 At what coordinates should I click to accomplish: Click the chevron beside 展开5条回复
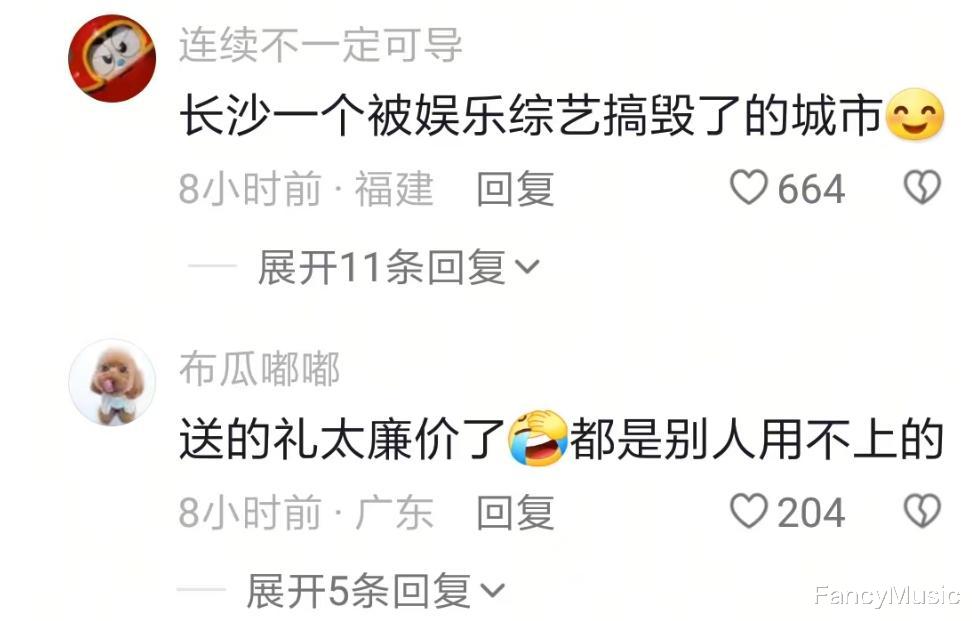(x=493, y=591)
